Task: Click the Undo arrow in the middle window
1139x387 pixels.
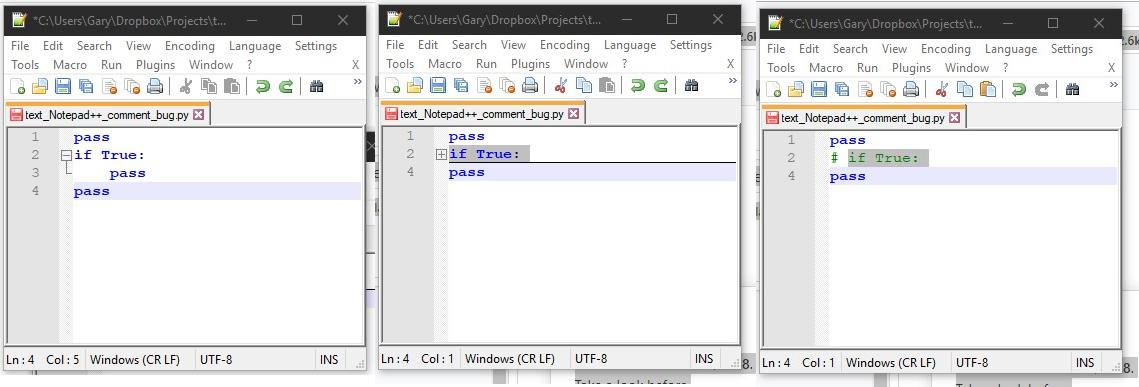Action: (637, 86)
